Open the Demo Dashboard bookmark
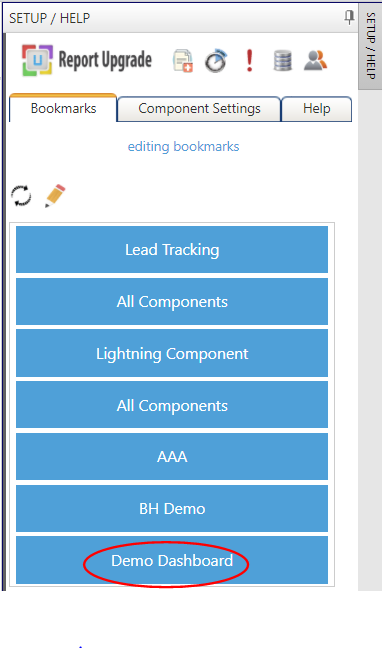The image size is (382, 648). pos(172,560)
